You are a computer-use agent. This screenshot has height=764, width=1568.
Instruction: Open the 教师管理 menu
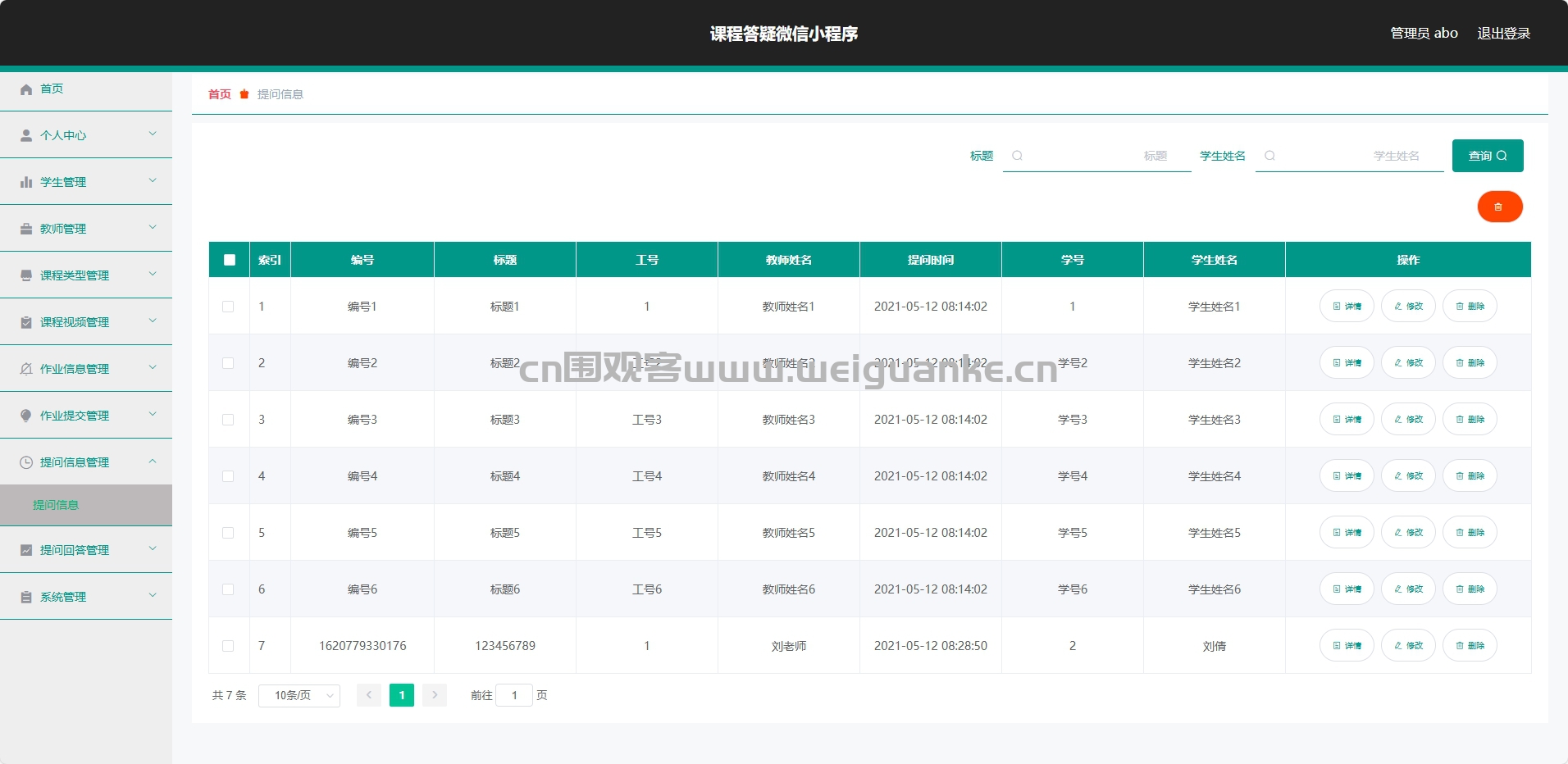86,229
